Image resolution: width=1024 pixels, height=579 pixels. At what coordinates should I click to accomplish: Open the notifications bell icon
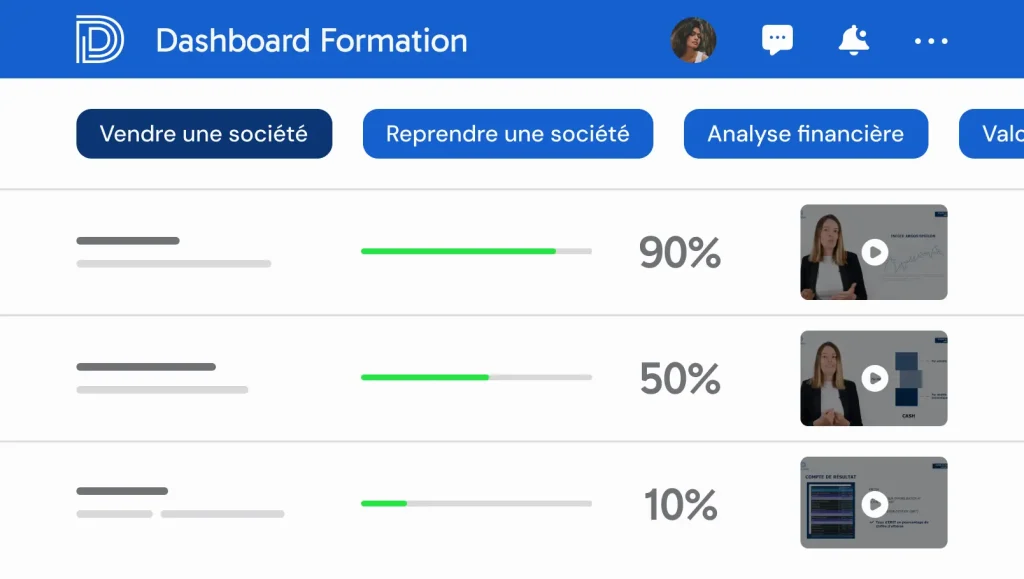pos(853,40)
